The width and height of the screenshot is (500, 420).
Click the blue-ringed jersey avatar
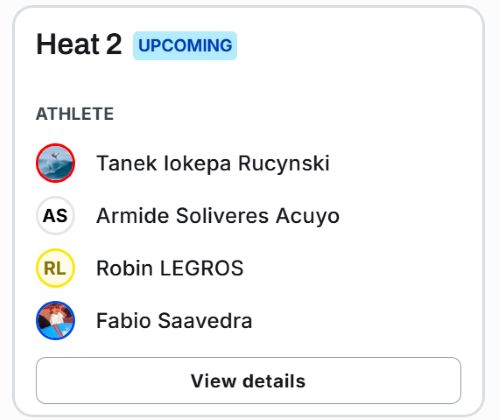click(55, 320)
